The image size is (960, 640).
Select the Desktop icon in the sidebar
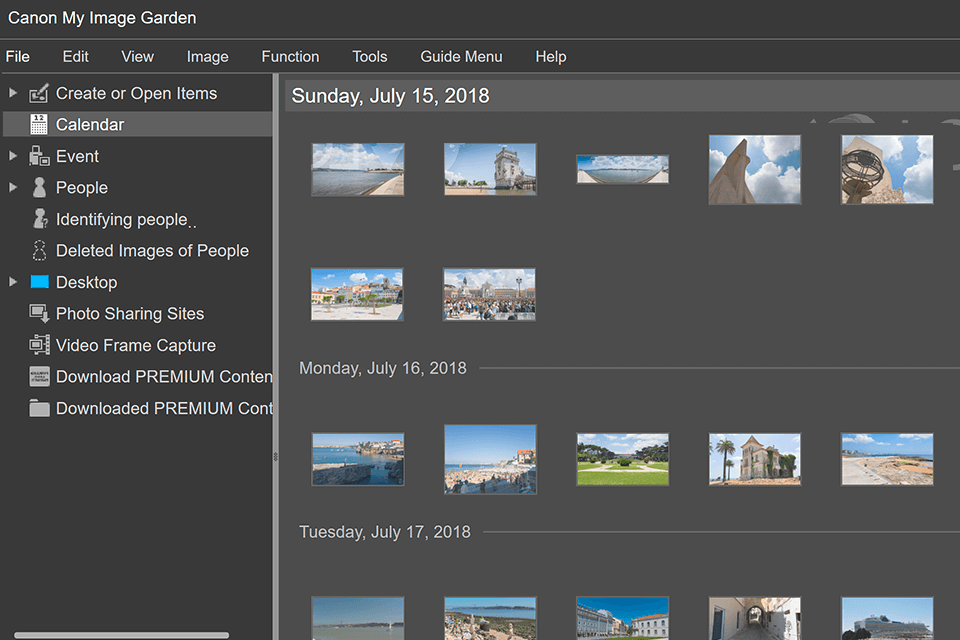pos(41,282)
